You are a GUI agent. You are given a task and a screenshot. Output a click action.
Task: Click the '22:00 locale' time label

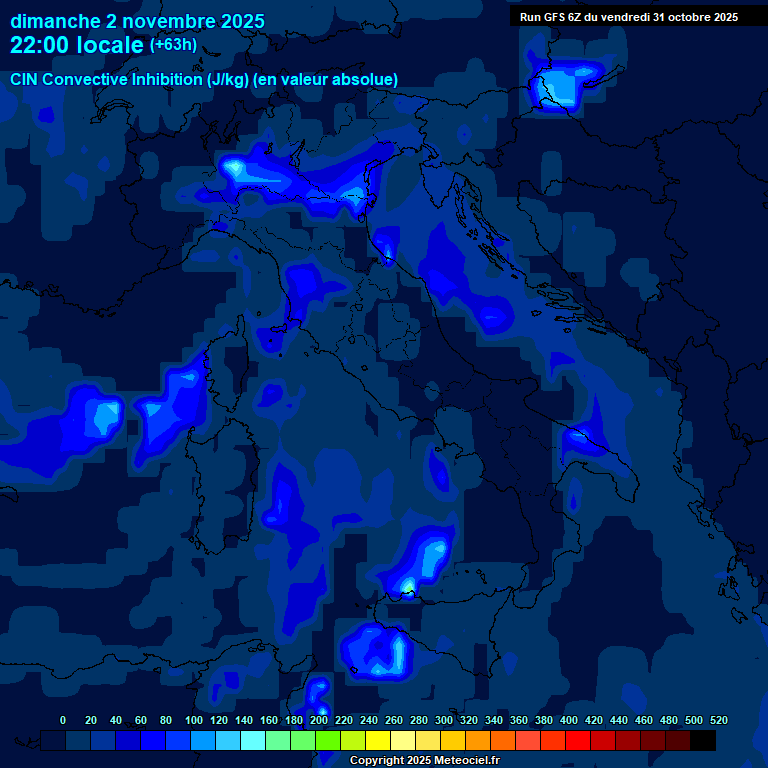tap(77, 45)
